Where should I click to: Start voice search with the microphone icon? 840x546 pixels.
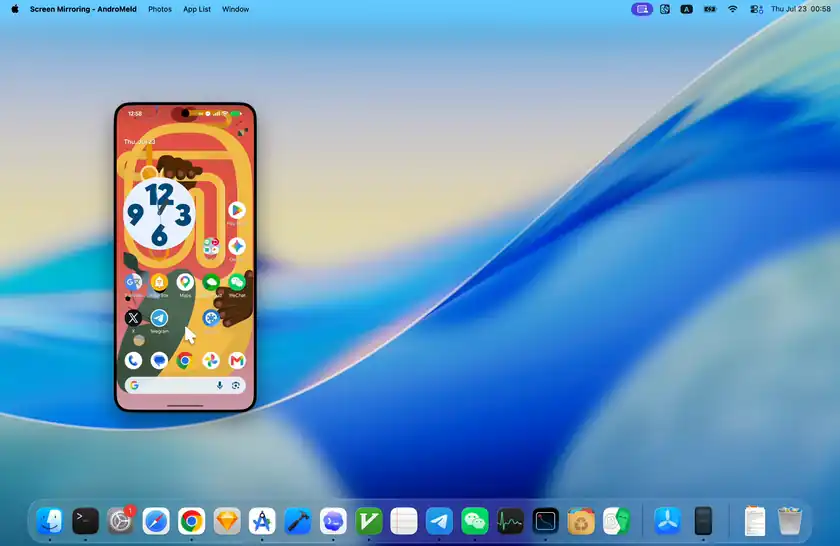point(220,385)
